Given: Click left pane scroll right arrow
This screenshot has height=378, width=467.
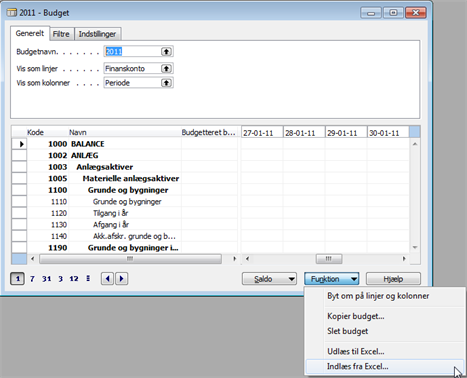Looking at the screenshot, I should click(234, 259).
